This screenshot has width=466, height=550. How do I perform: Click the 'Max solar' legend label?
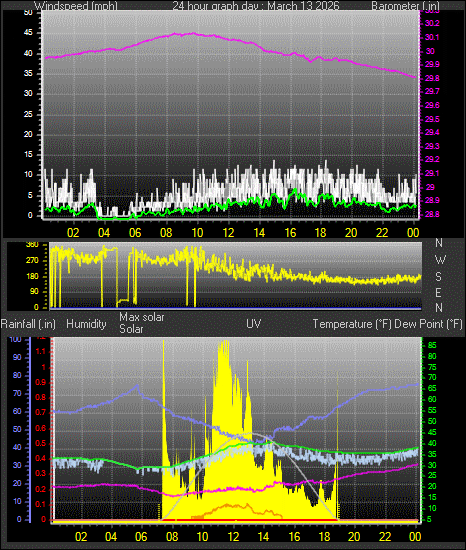coord(142,317)
